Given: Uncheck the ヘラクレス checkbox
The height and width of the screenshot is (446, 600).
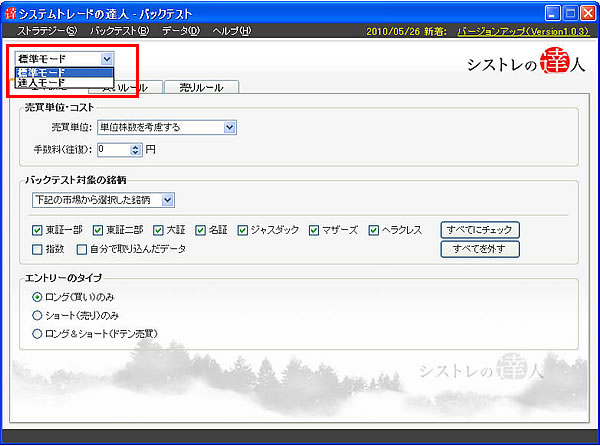Looking at the screenshot, I should pyautogui.click(x=373, y=230).
